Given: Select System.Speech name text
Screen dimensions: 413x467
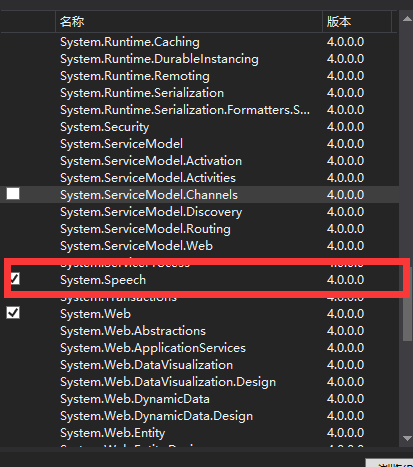Looking at the screenshot, I should pos(103,280).
